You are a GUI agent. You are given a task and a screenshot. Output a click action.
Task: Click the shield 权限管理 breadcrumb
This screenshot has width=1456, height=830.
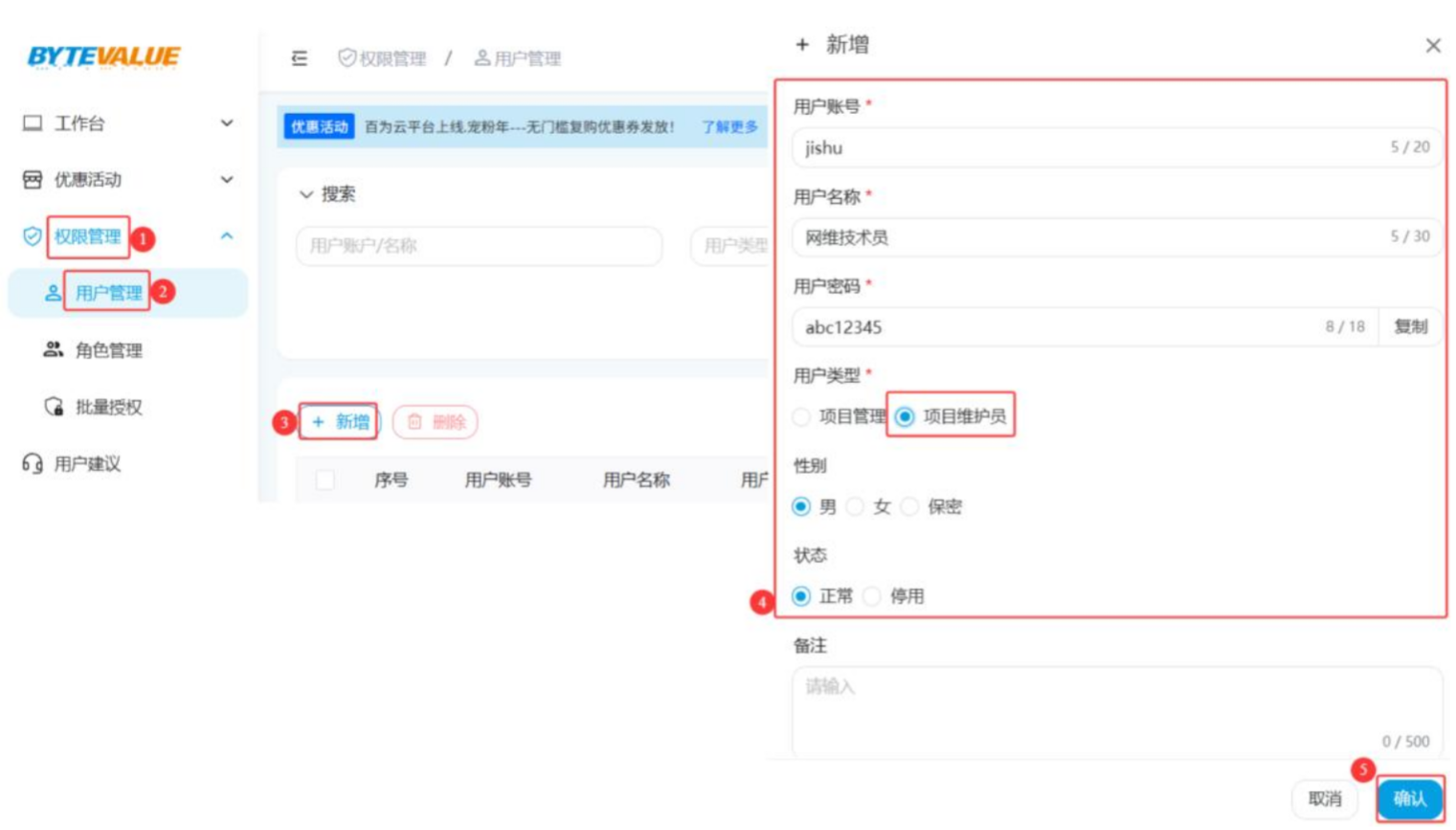coord(382,58)
